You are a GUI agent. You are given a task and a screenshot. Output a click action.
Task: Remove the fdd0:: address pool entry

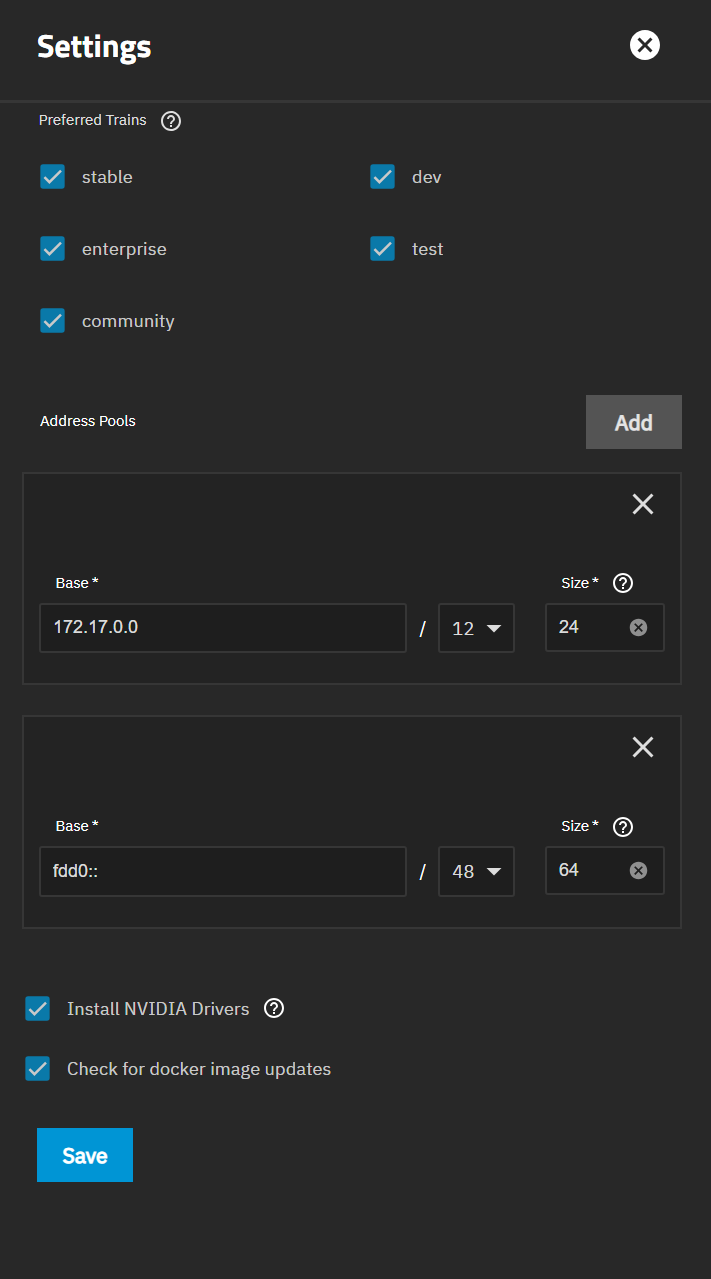(643, 747)
